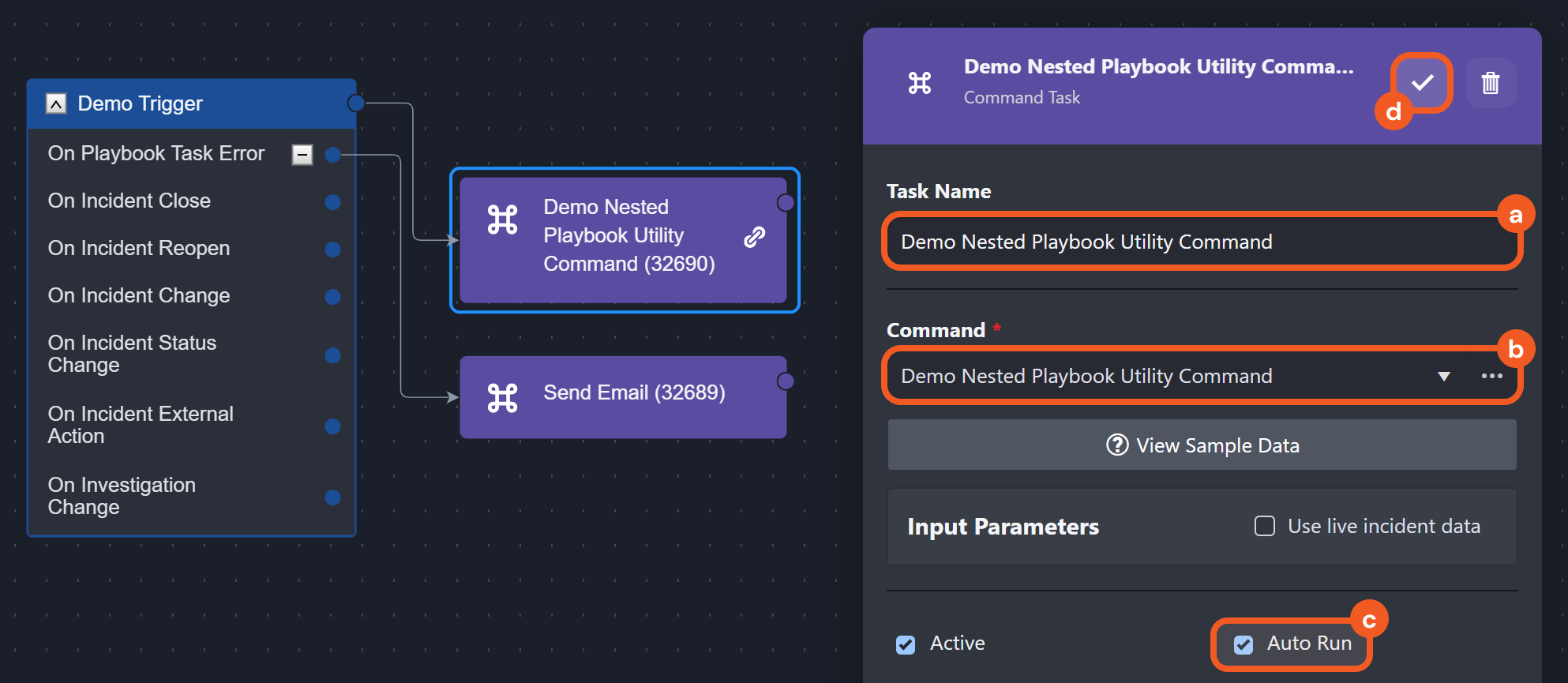This screenshot has height=683, width=1568.
Task: Enable Use live incident data checkbox
Action: 1265,526
